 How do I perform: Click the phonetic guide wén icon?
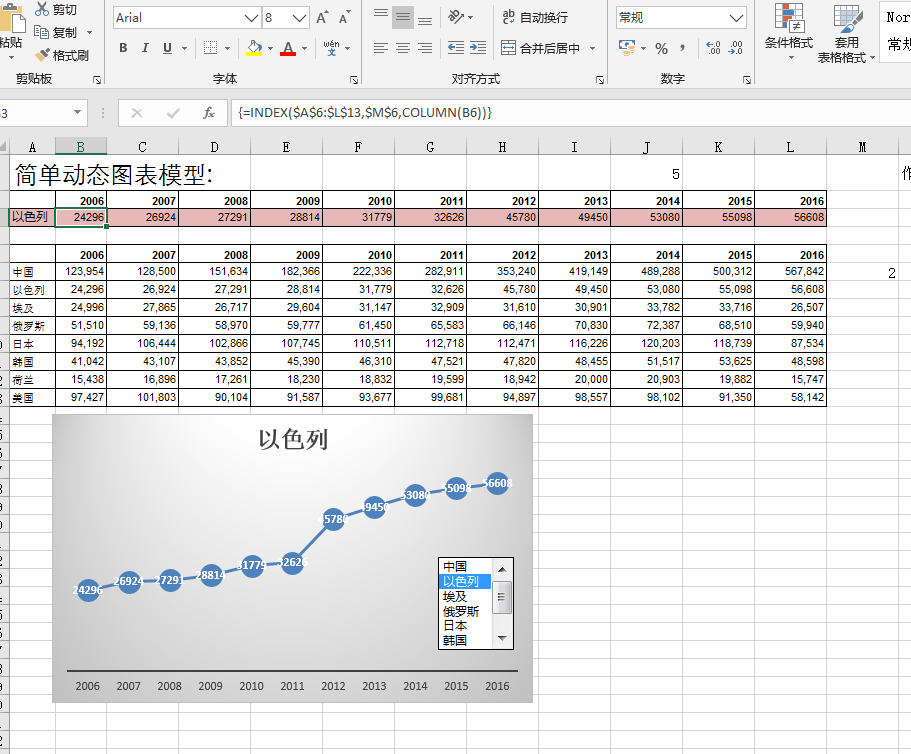(x=331, y=48)
